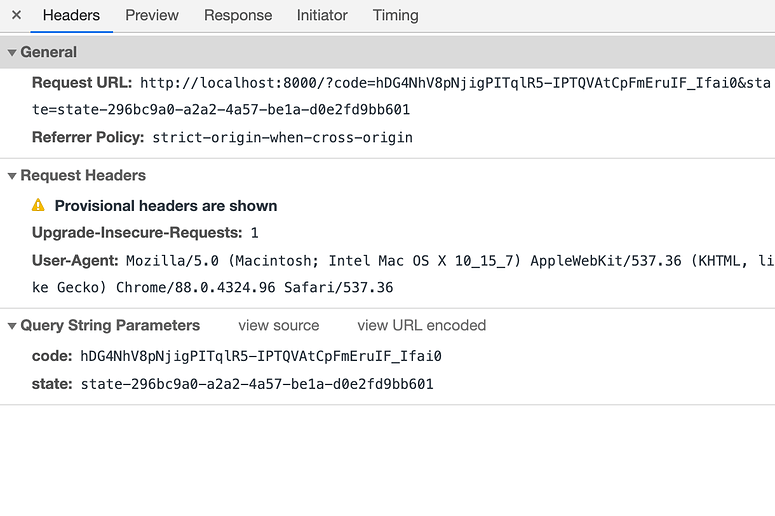Screen dimensions: 775x516
Task: Click the 'view URL encoded' link
Action: (421, 326)
